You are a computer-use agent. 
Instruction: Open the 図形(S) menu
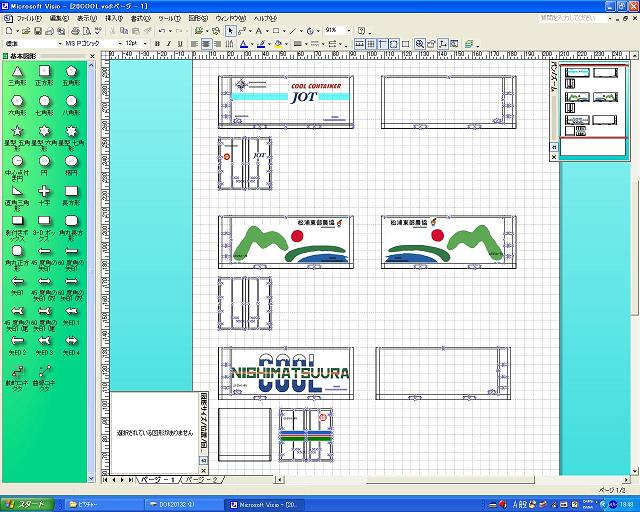pos(198,18)
